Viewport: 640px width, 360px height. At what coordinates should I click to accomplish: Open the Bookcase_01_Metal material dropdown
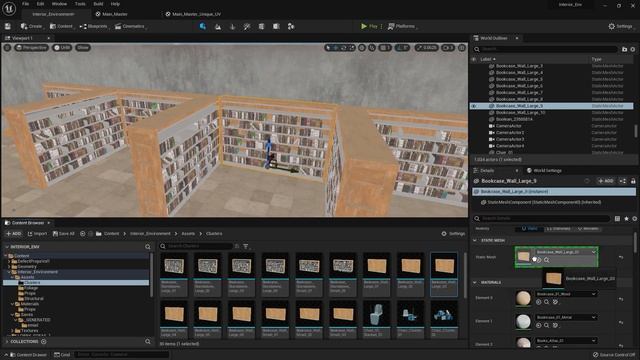click(566, 317)
